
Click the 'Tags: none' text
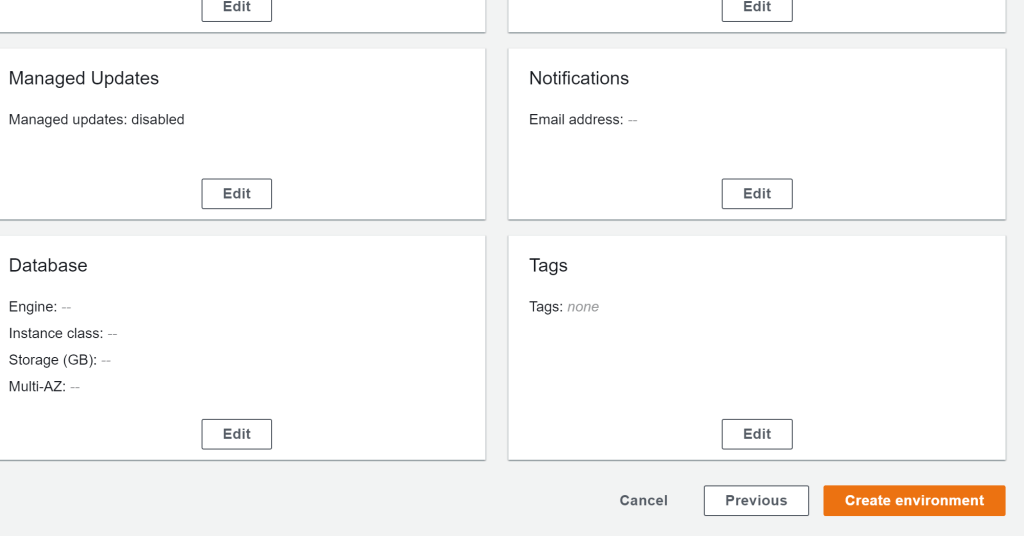(564, 307)
